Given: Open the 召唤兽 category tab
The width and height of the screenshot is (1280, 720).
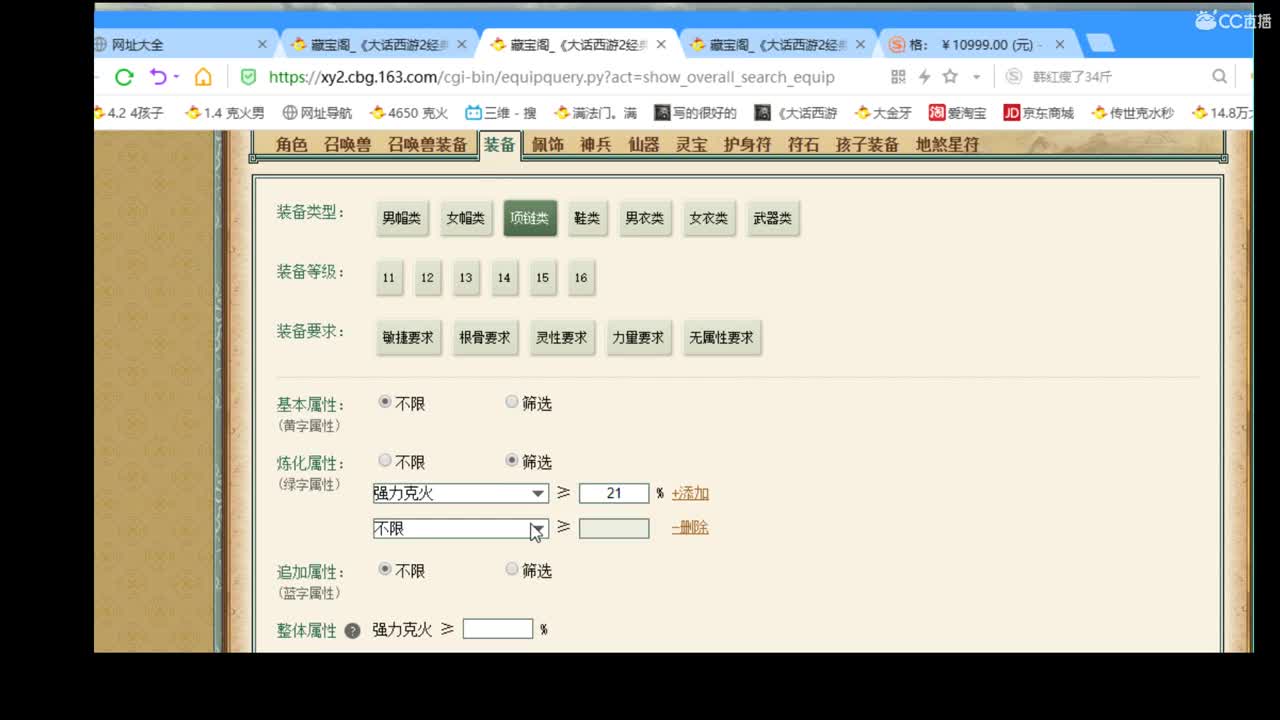Looking at the screenshot, I should click(x=347, y=145).
